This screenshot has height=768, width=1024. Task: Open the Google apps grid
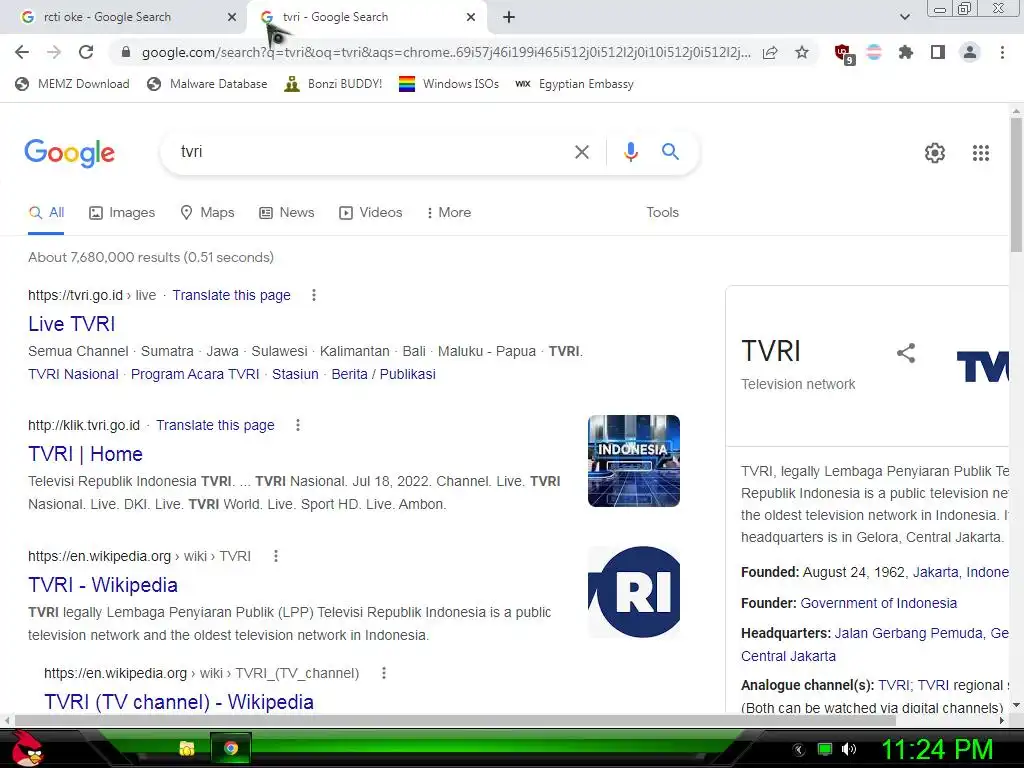[980, 153]
